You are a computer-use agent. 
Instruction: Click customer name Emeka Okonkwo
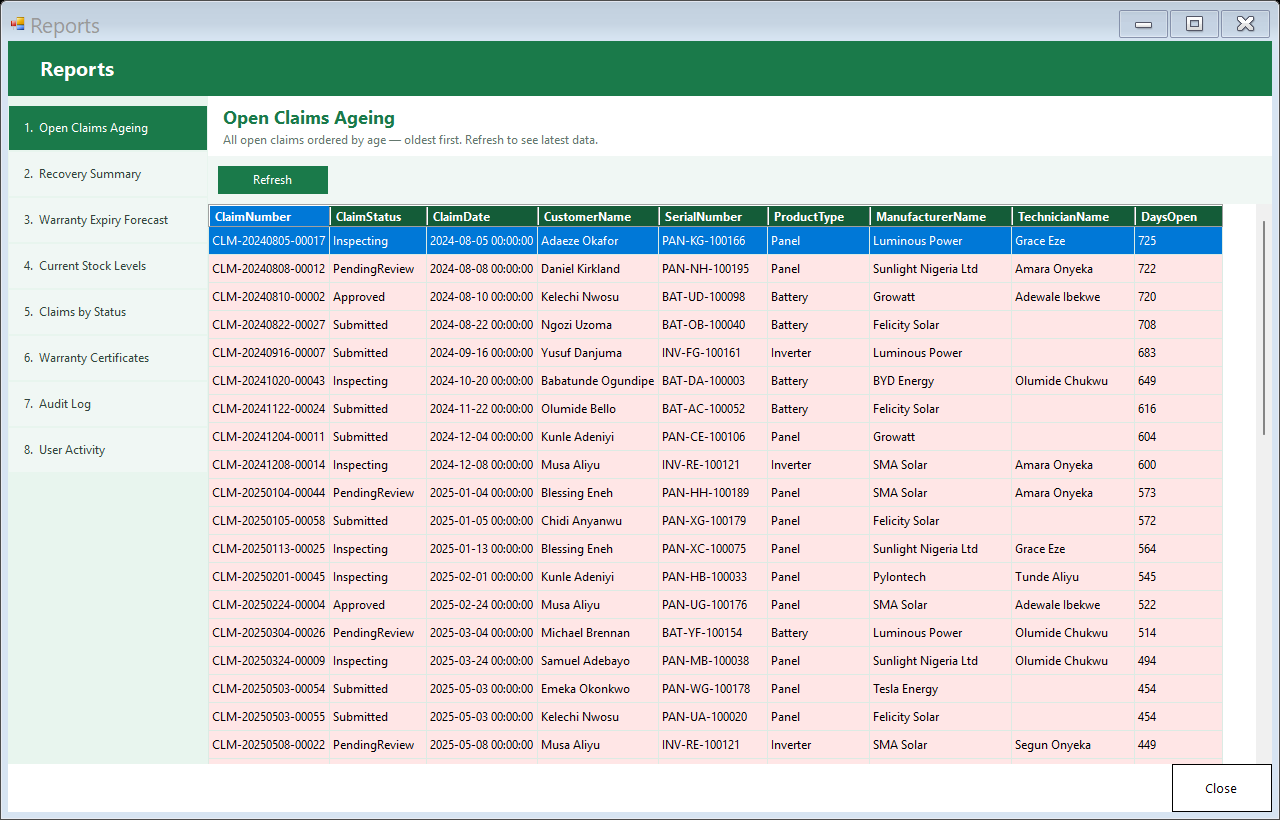tap(598, 689)
